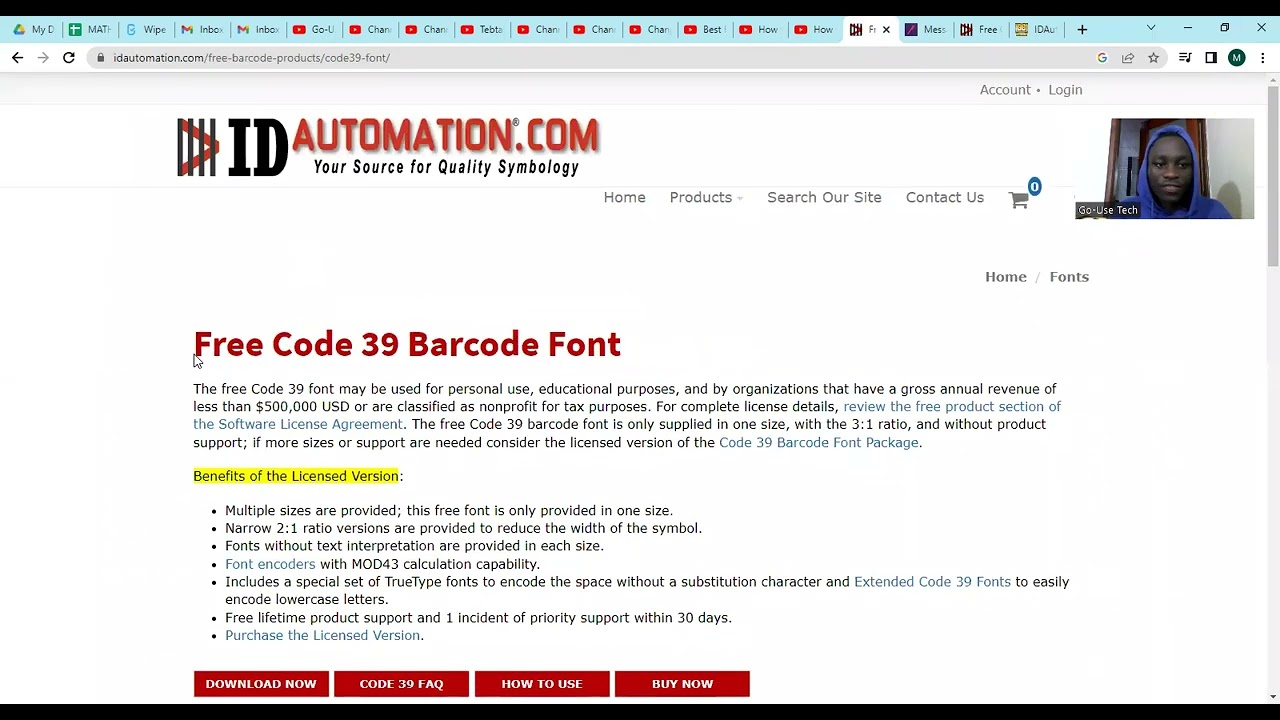Open the shopping cart icon
The image size is (1280, 720).
tap(1019, 199)
